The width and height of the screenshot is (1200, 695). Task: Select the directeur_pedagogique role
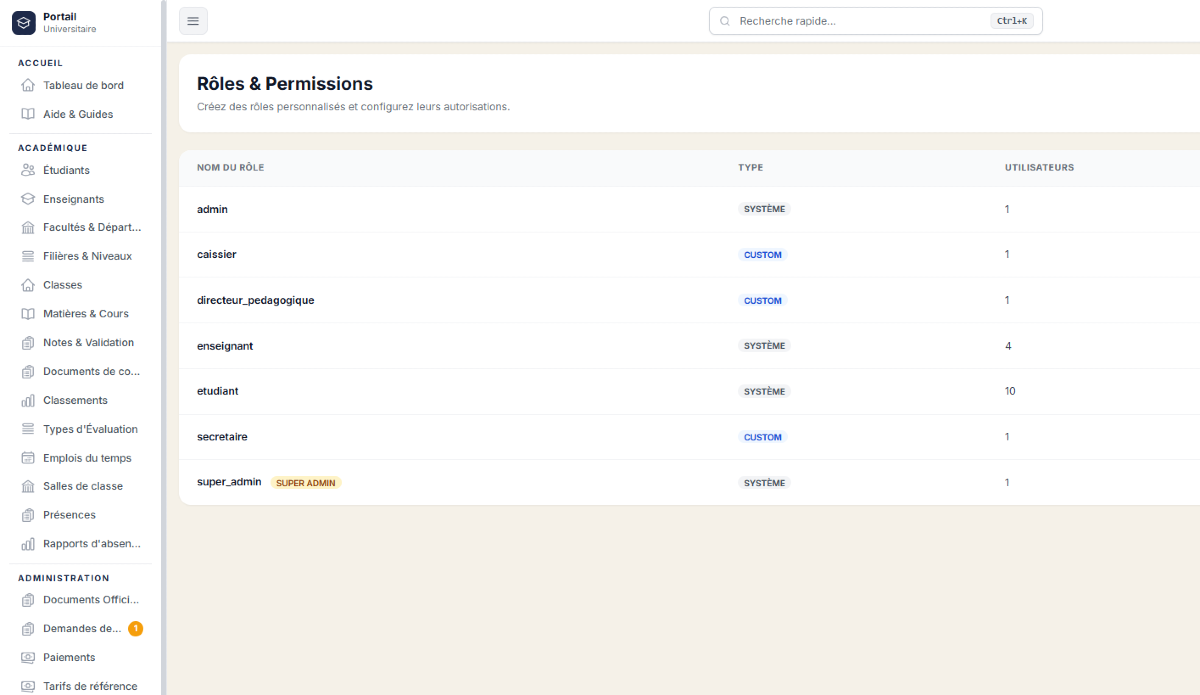click(x=255, y=300)
